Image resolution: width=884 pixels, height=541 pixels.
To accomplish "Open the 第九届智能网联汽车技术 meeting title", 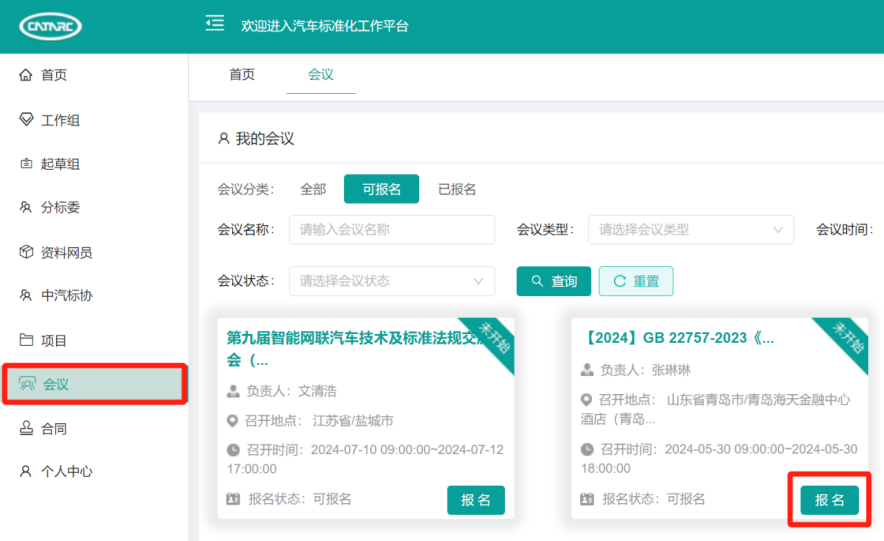I will [357, 348].
